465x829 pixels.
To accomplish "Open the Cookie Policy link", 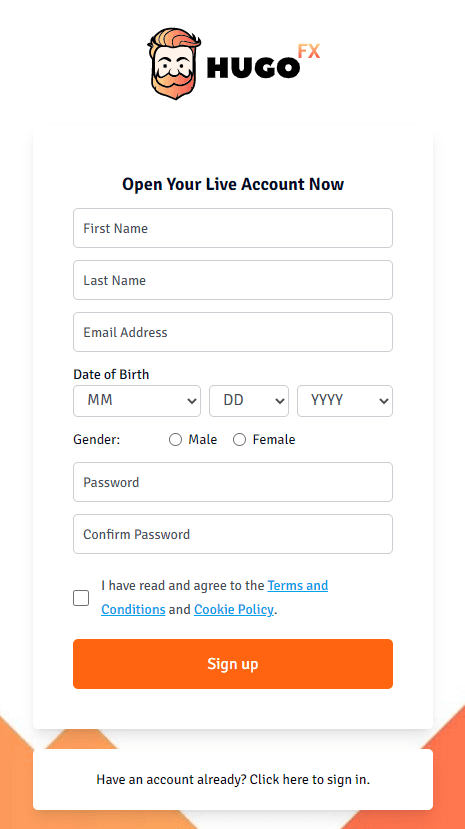I will click(x=234, y=610).
